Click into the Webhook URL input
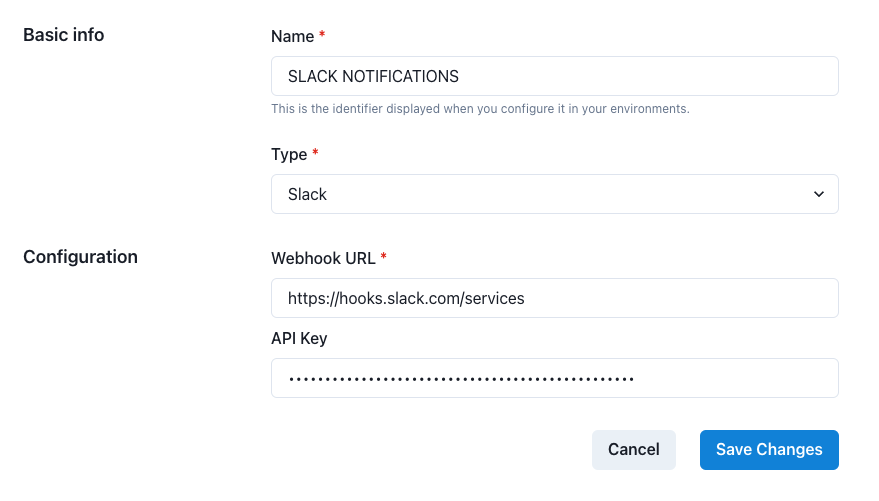 tap(554, 298)
